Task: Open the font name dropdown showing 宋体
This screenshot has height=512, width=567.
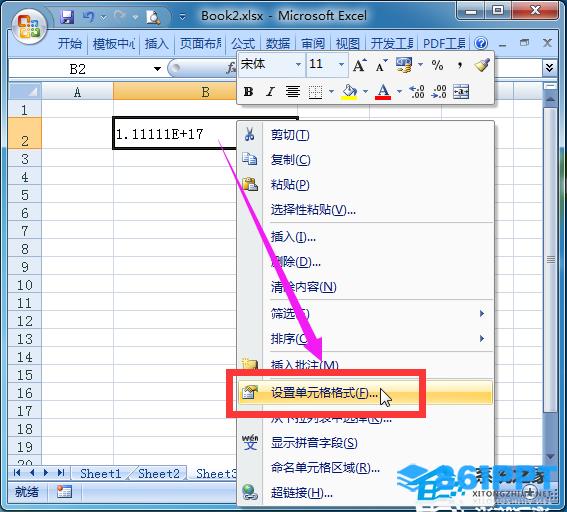Action: 271,65
